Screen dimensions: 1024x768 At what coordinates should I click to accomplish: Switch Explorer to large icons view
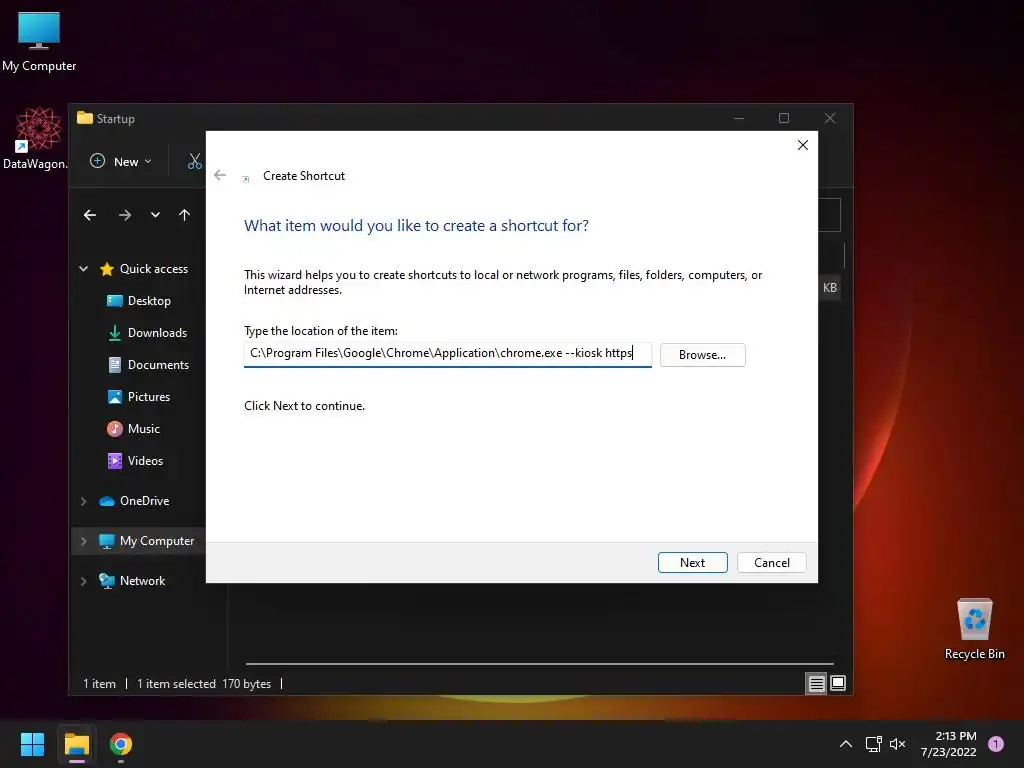pos(838,684)
